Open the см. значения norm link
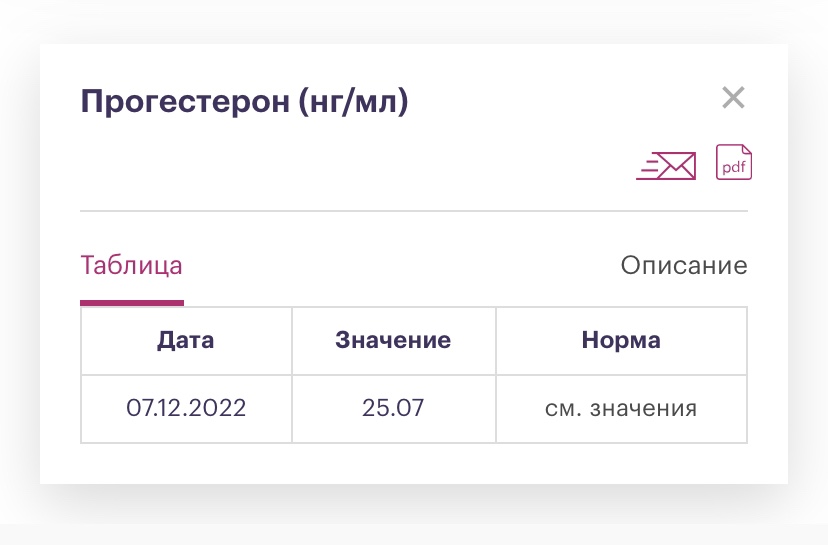 pos(621,408)
